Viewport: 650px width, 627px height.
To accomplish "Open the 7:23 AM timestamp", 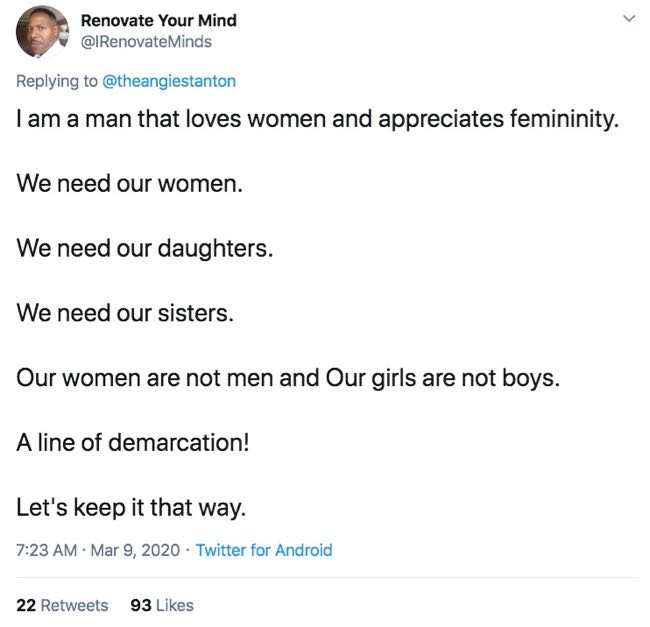I will click(x=46, y=550).
